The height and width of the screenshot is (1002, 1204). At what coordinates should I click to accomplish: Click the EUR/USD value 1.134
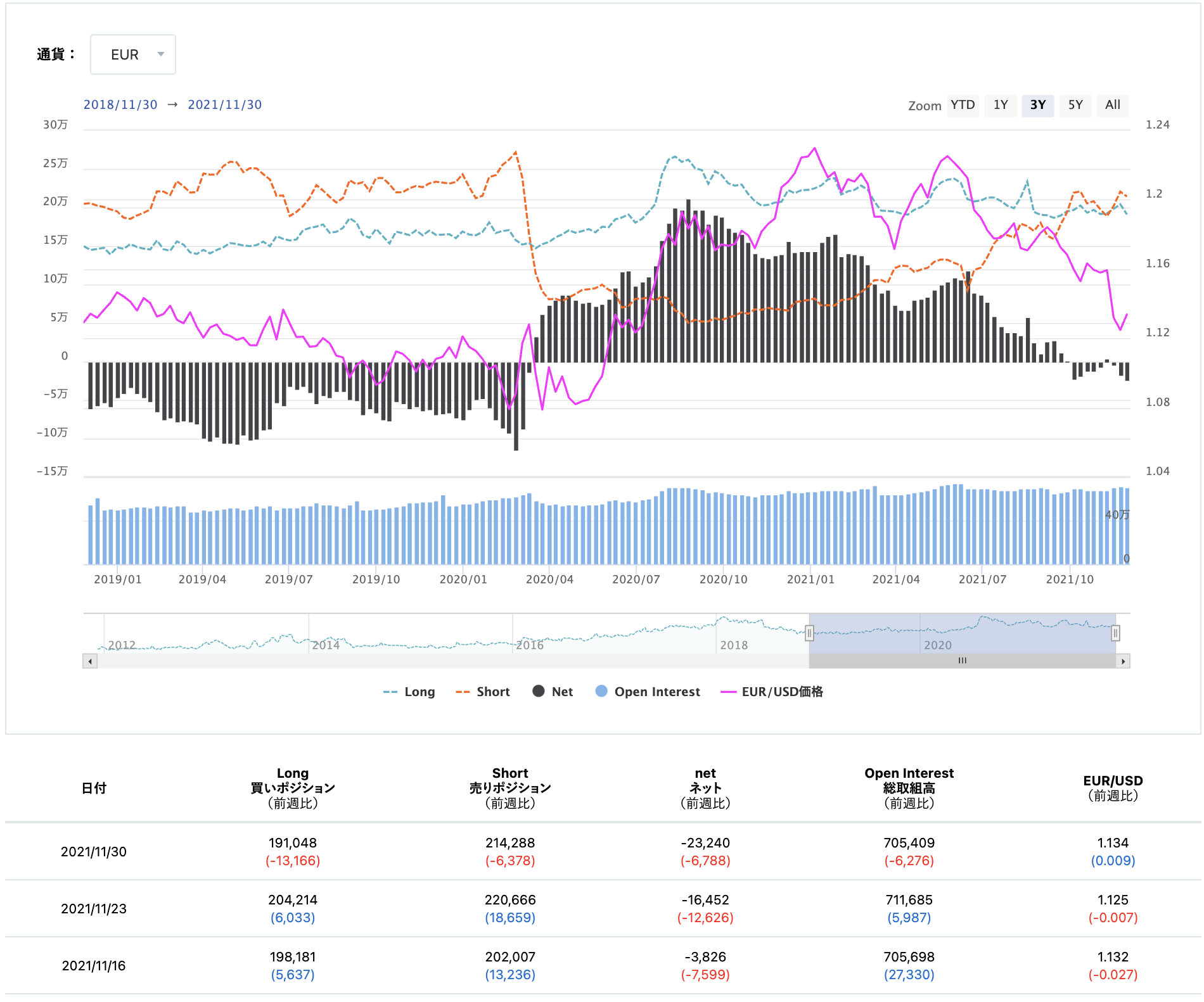click(x=1113, y=843)
